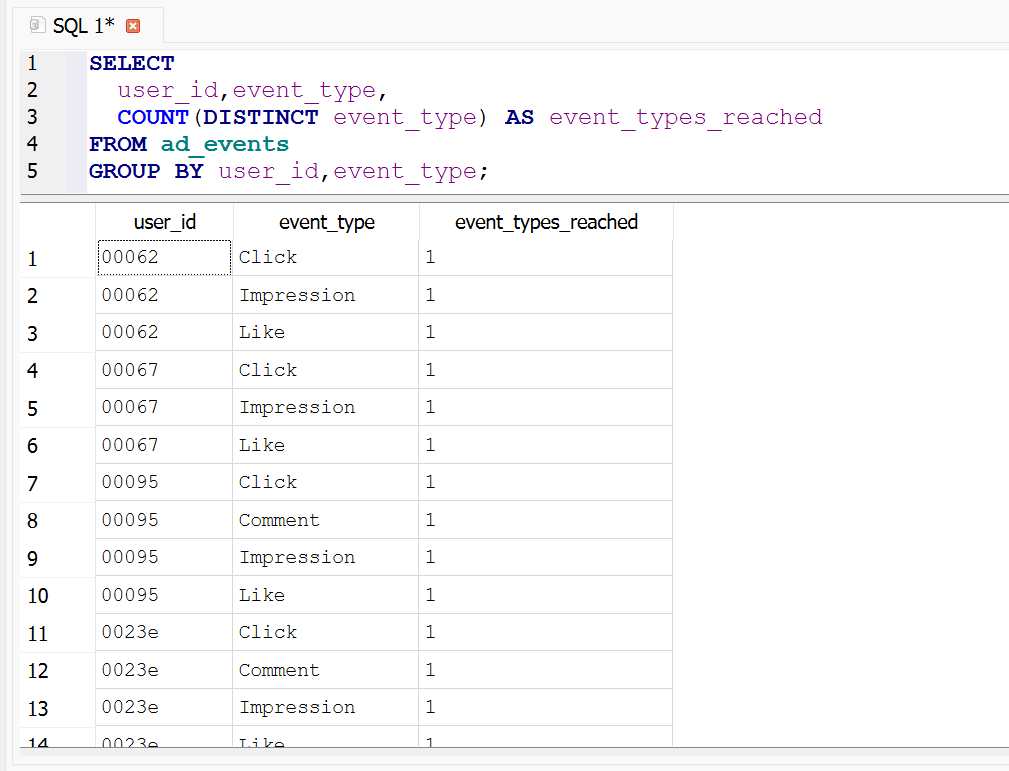Click the ad_events table name in query
This screenshot has width=1009, height=771.
[x=224, y=144]
